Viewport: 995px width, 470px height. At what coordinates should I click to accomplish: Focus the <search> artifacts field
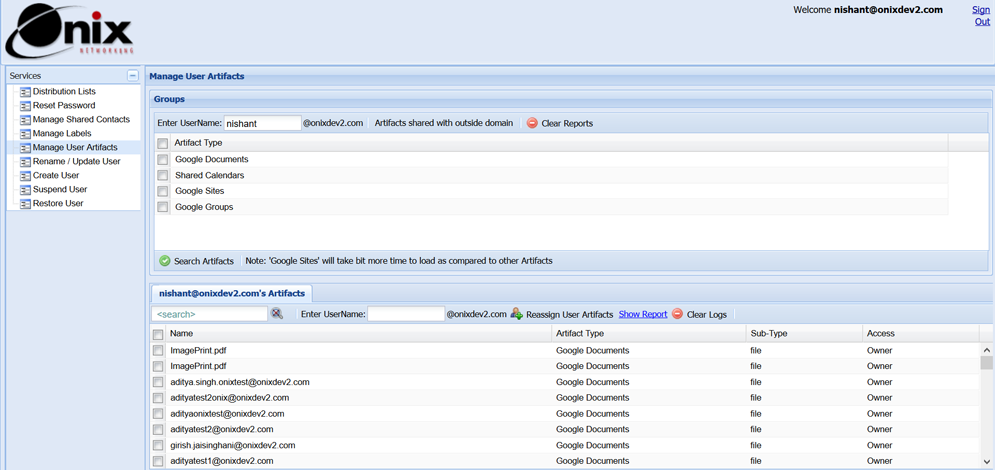point(209,314)
